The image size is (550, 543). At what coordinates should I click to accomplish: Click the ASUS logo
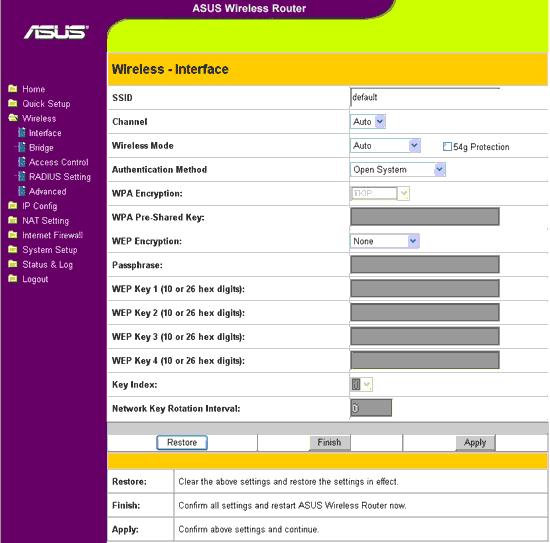click(x=56, y=32)
